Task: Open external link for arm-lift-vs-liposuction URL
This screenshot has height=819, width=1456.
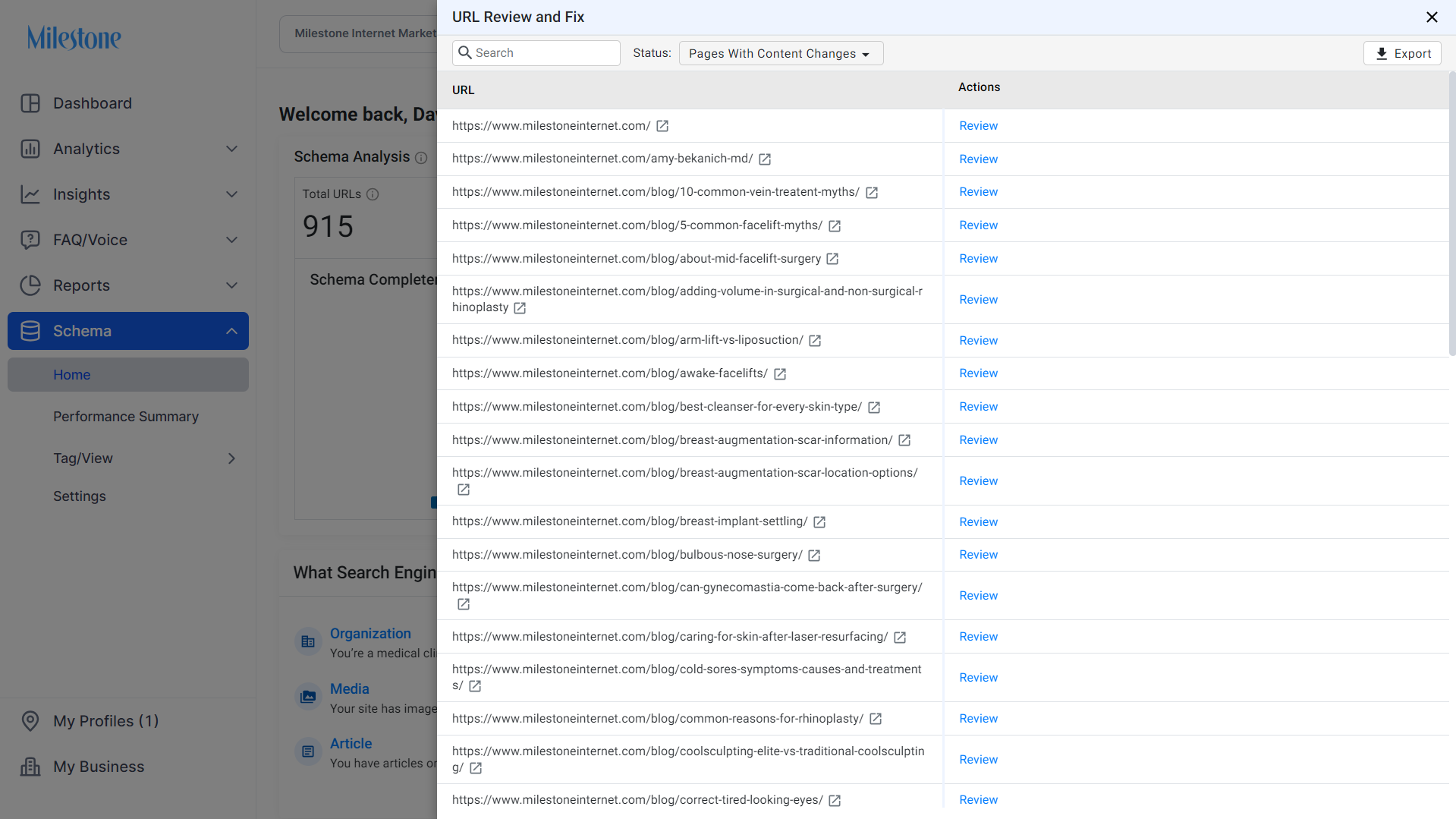Action: click(815, 341)
